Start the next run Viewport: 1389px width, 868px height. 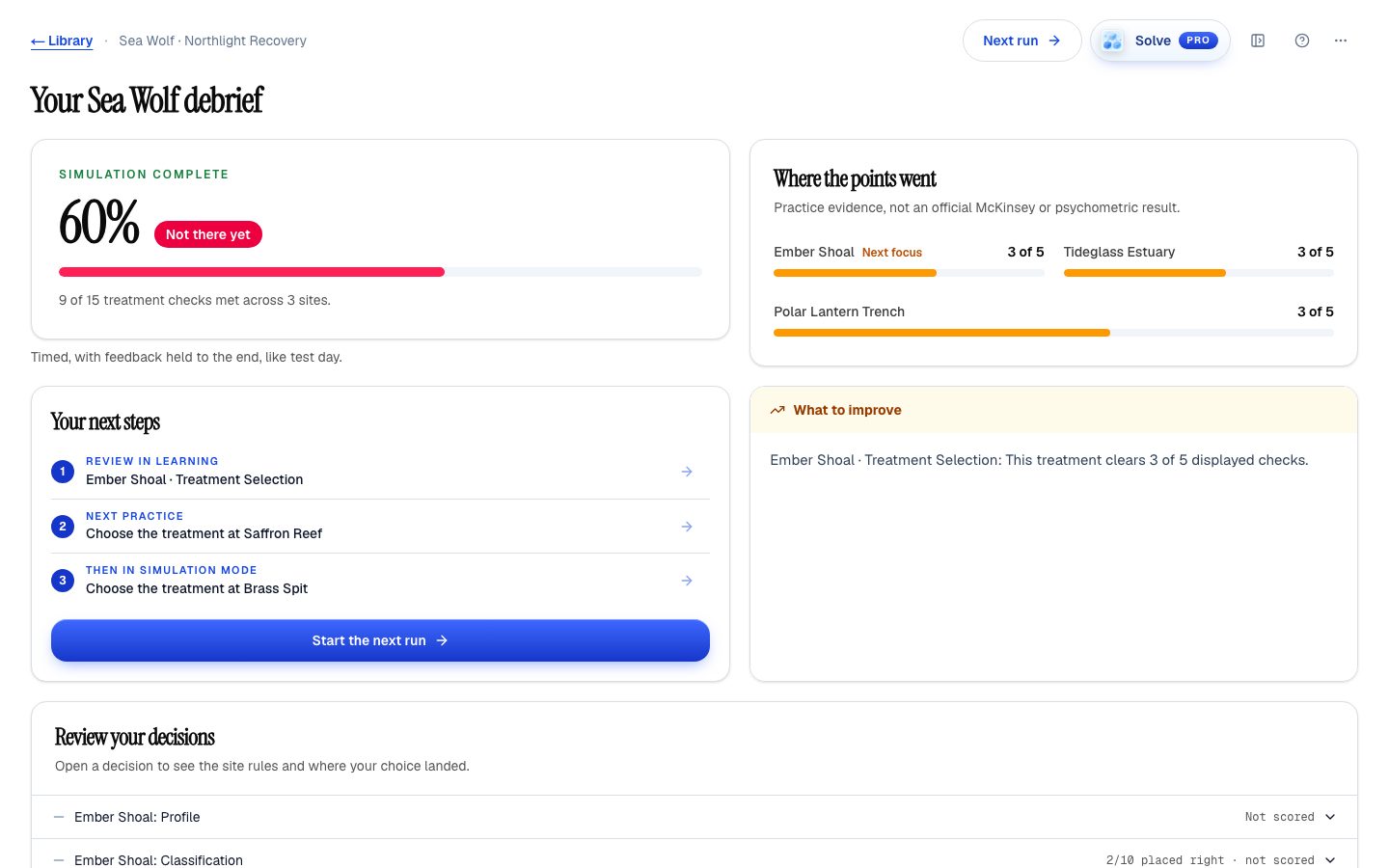380,640
